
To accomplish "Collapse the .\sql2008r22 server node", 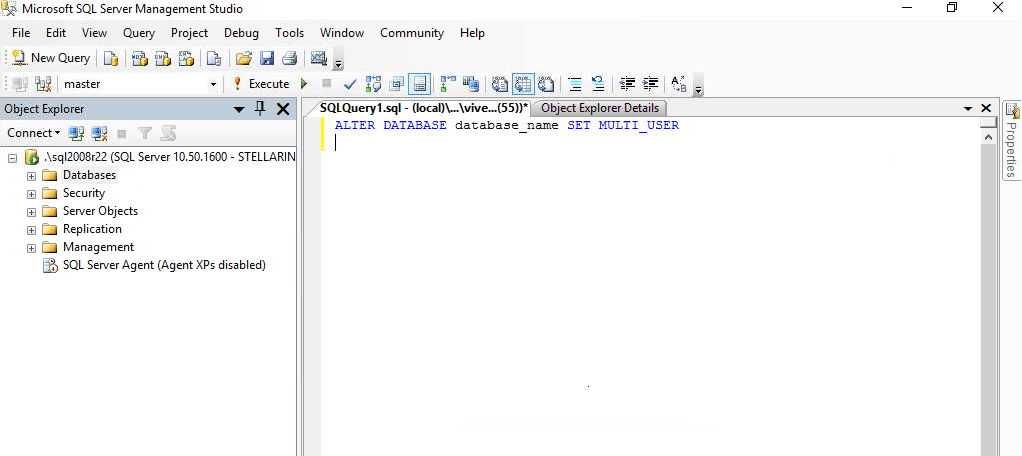I will click(12, 158).
